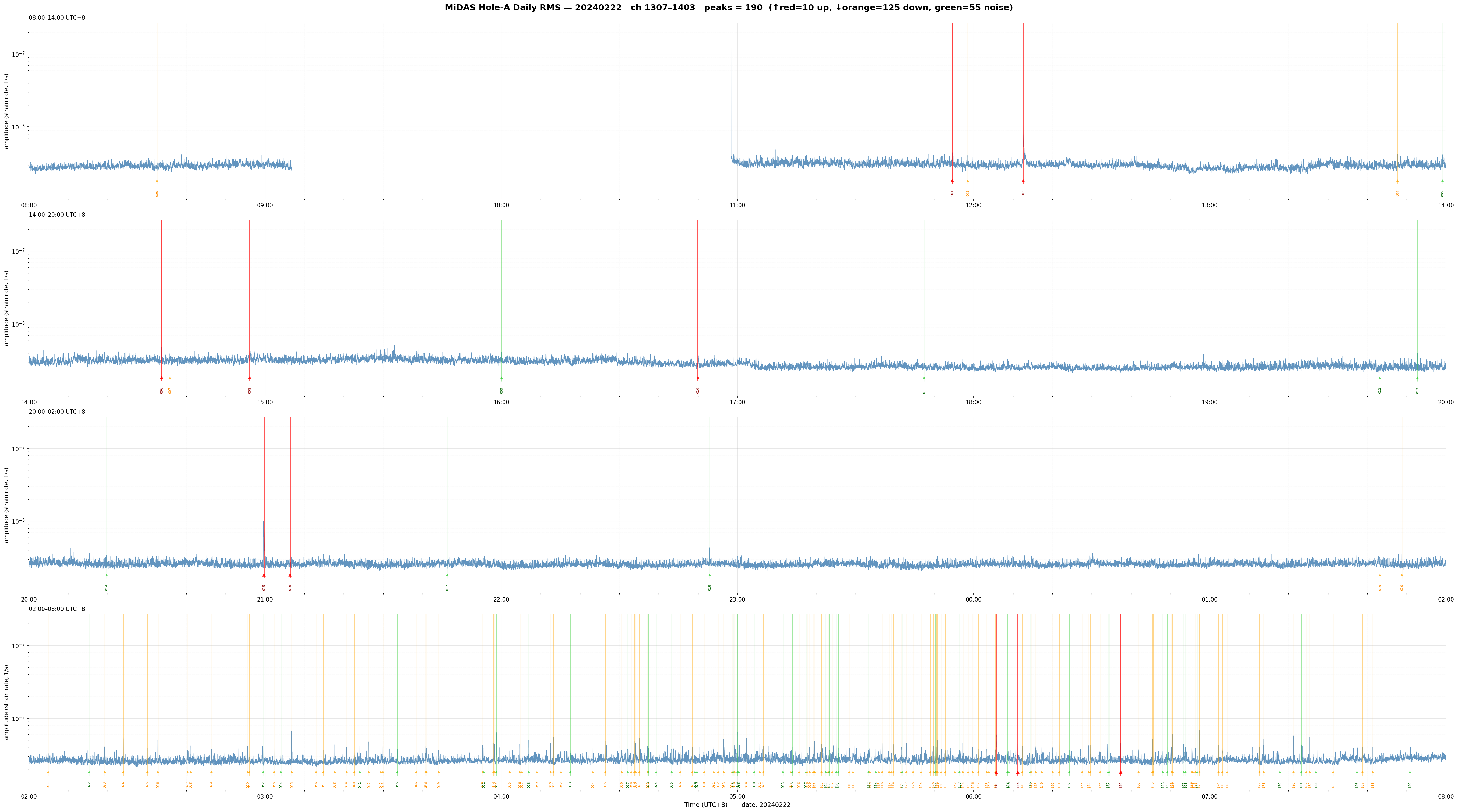The width and height of the screenshot is (1458, 812).
Task: Click orange peak marker 004 near 14:00
Action: tap(1397, 181)
